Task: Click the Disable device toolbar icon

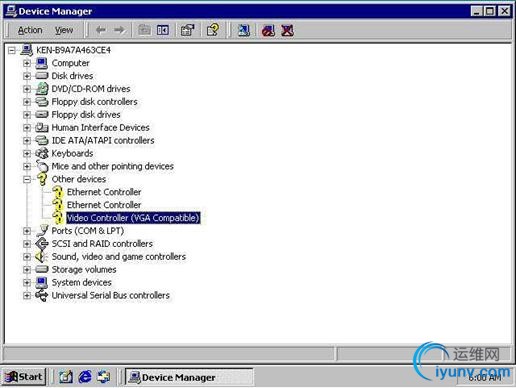Action: tap(268, 30)
